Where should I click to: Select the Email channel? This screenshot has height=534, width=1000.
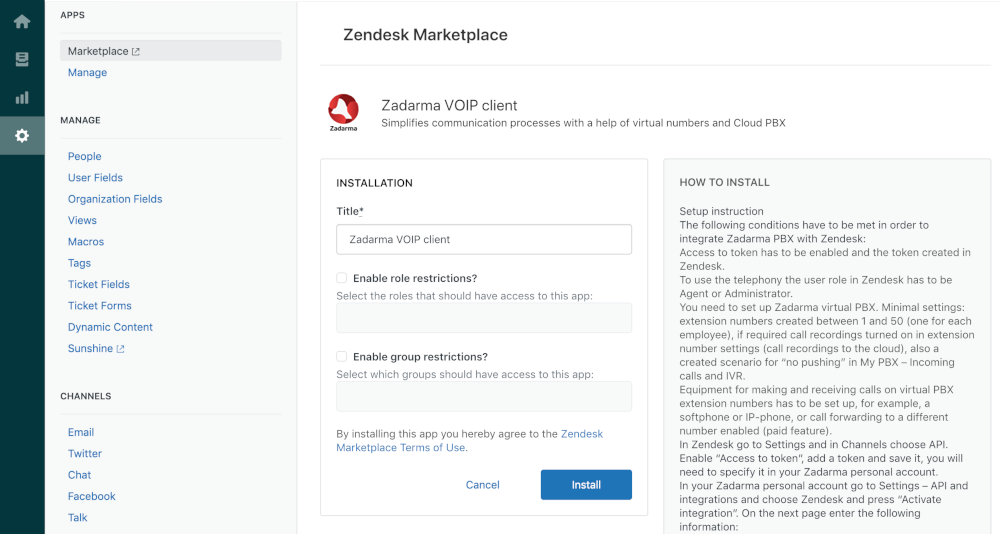(80, 432)
